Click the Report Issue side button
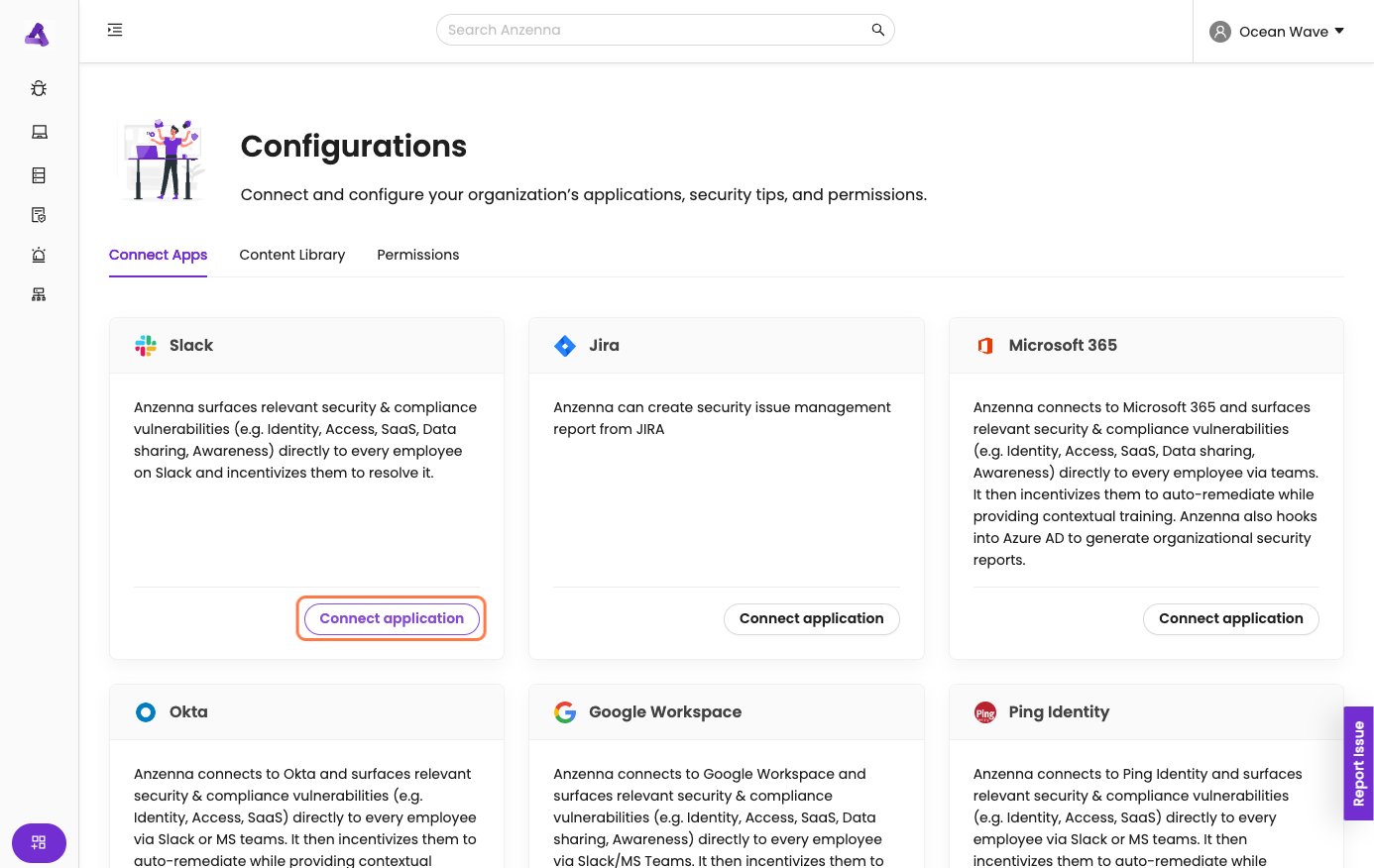The height and width of the screenshot is (868, 1374). point(1358,763)
